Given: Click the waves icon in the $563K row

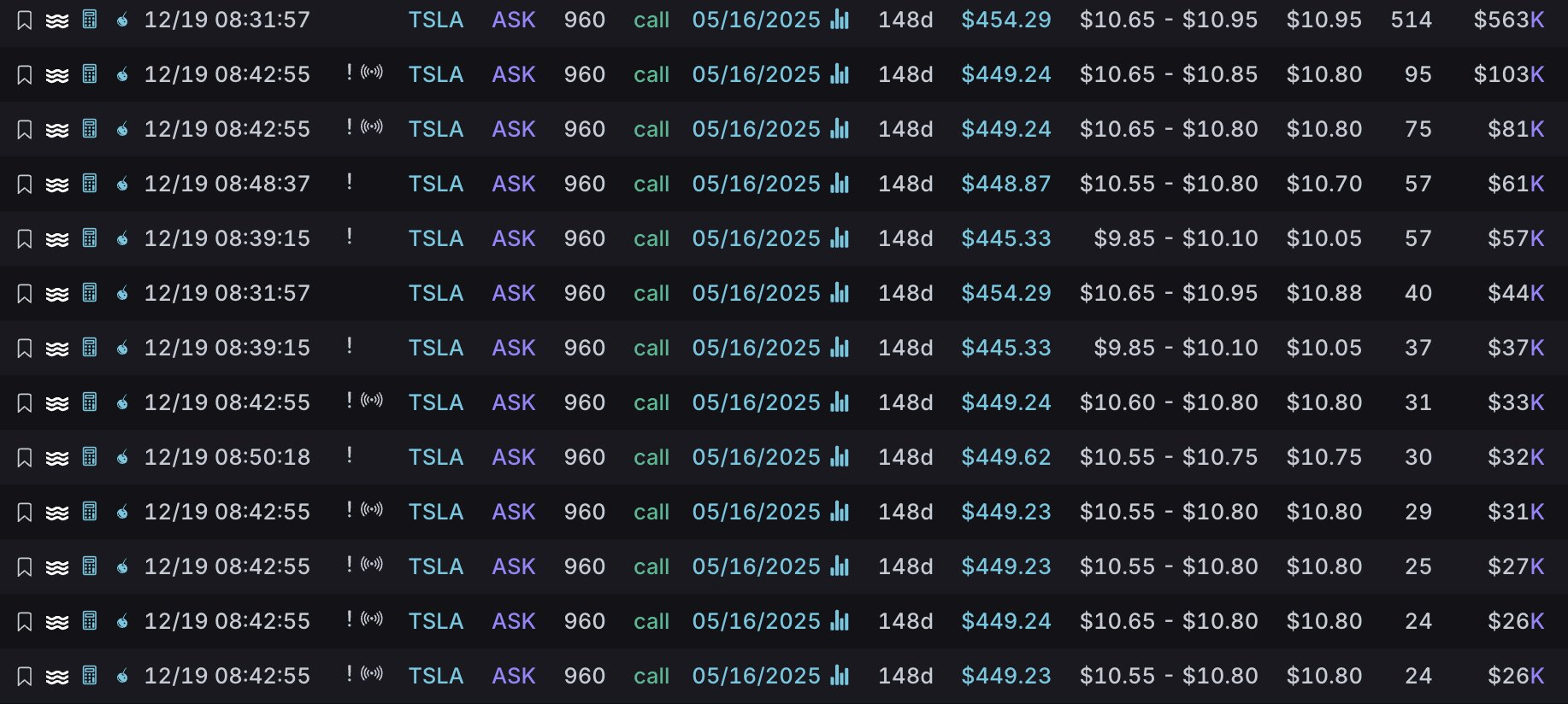Looking at the screenshot, I should [57, 20].
